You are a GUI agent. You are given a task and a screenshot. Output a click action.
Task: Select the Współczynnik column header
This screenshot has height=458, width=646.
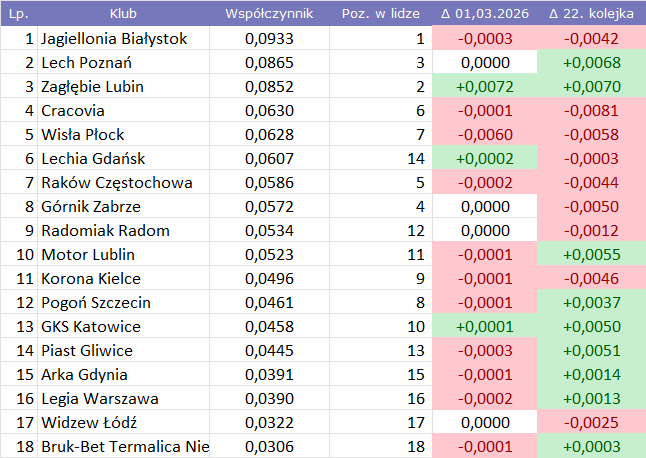[x=269, y=14]
